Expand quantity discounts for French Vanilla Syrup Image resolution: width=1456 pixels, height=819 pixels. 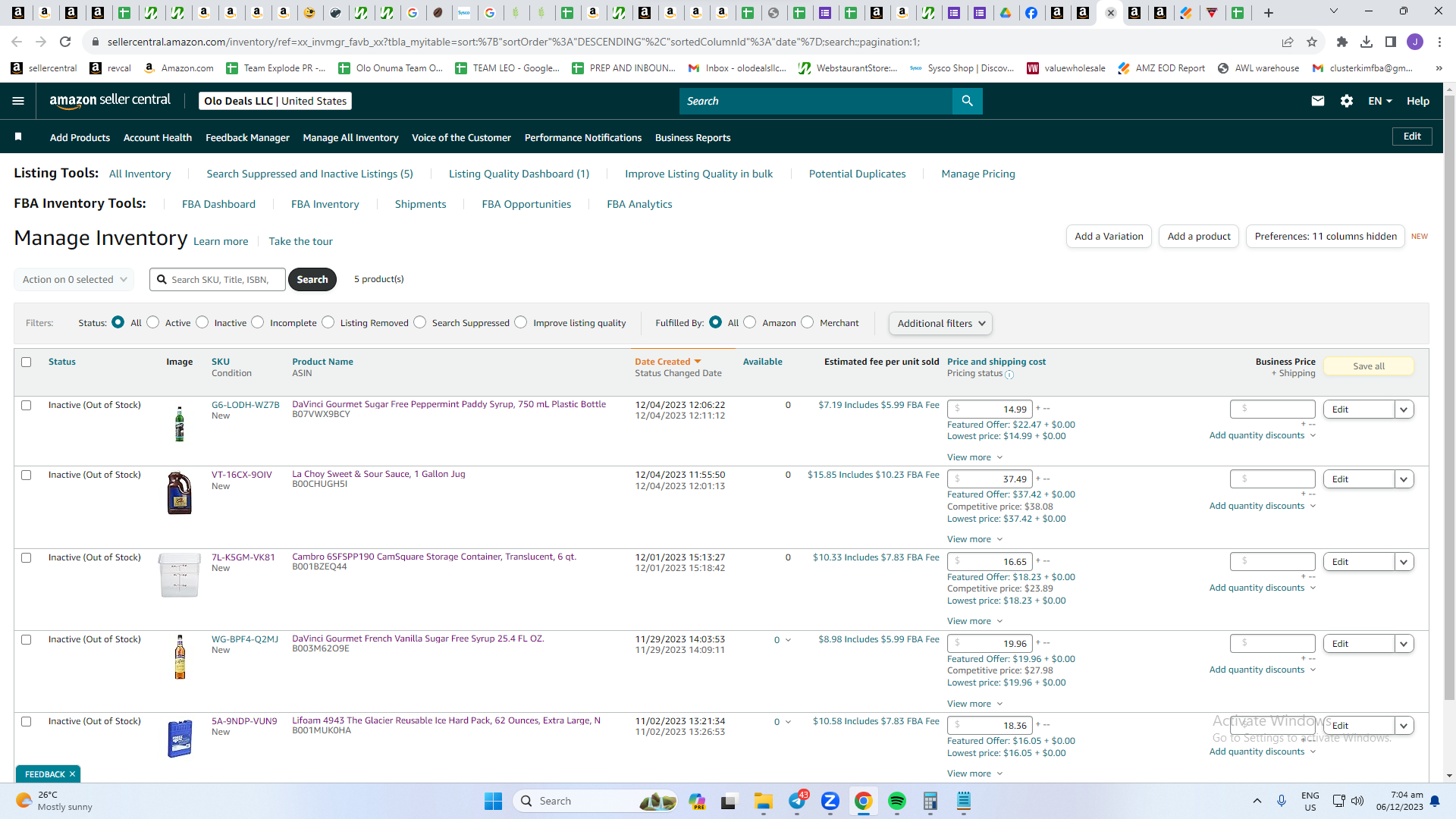coord(1263,670)
